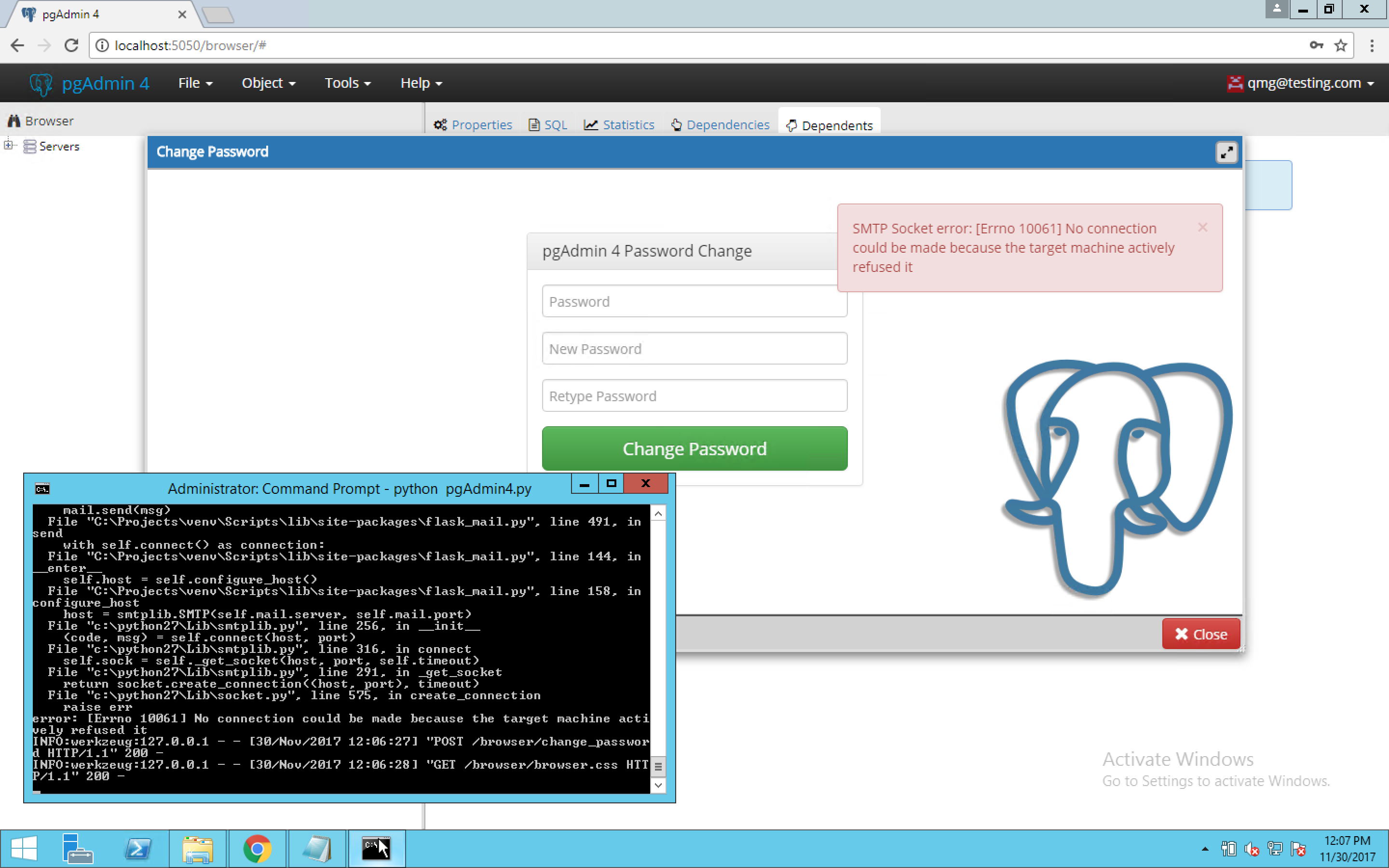Open the Windows Start menu

24,849
